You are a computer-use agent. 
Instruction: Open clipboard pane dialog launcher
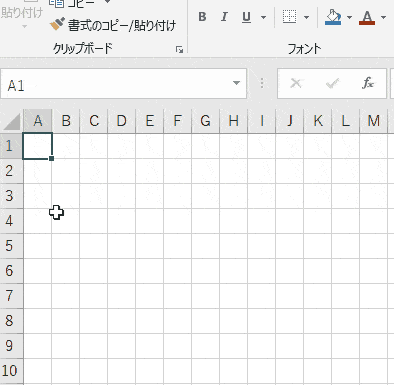[180, 50]
